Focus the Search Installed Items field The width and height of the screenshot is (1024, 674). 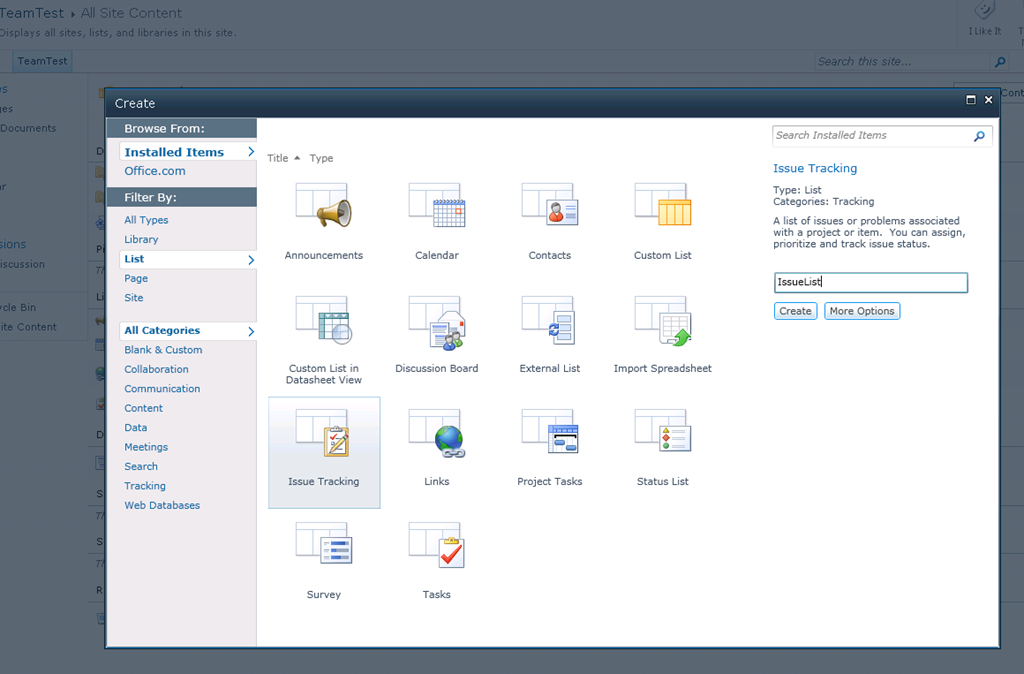click(x=872, y=136)
